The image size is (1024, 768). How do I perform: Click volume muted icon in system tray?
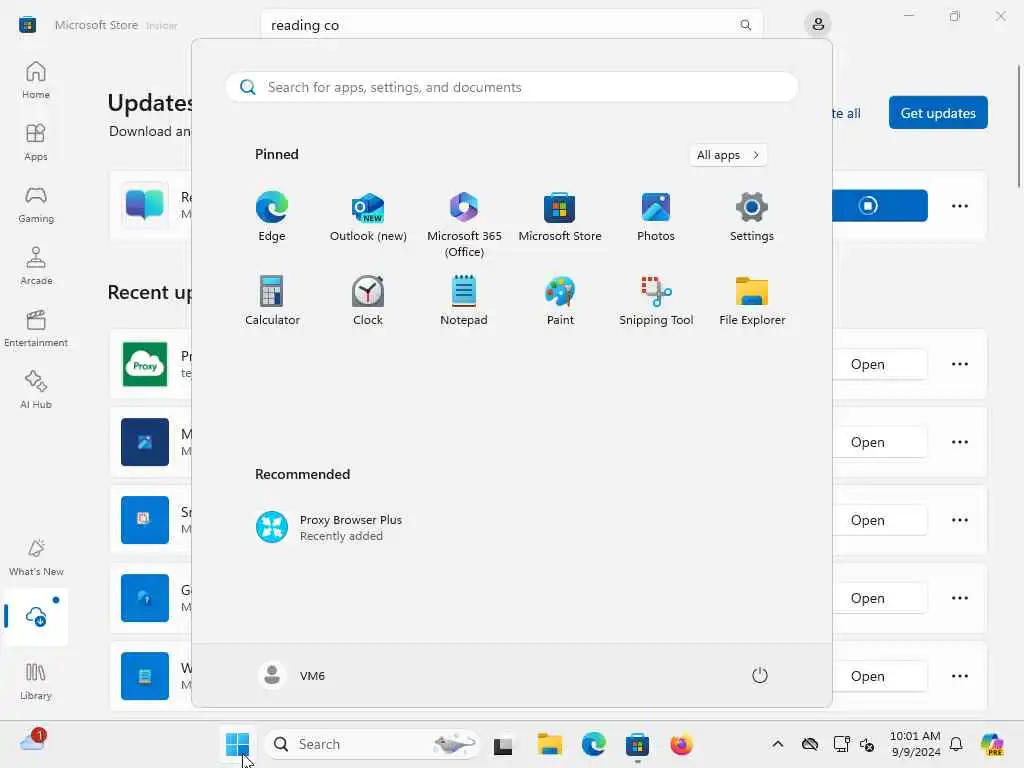click(x=867, y=744)
